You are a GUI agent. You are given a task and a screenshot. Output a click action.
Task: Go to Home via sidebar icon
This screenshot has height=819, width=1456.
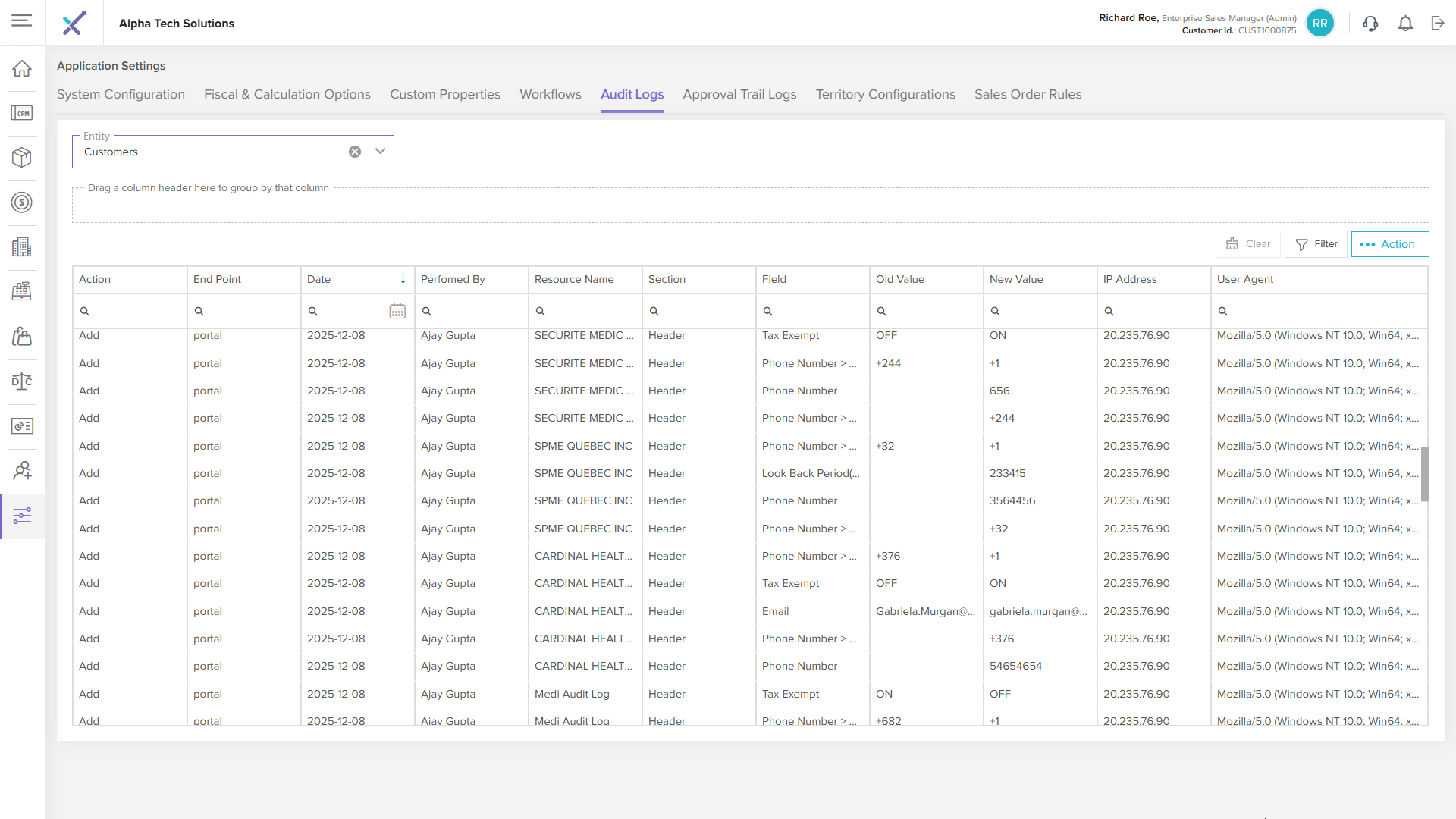click(22, 68)
